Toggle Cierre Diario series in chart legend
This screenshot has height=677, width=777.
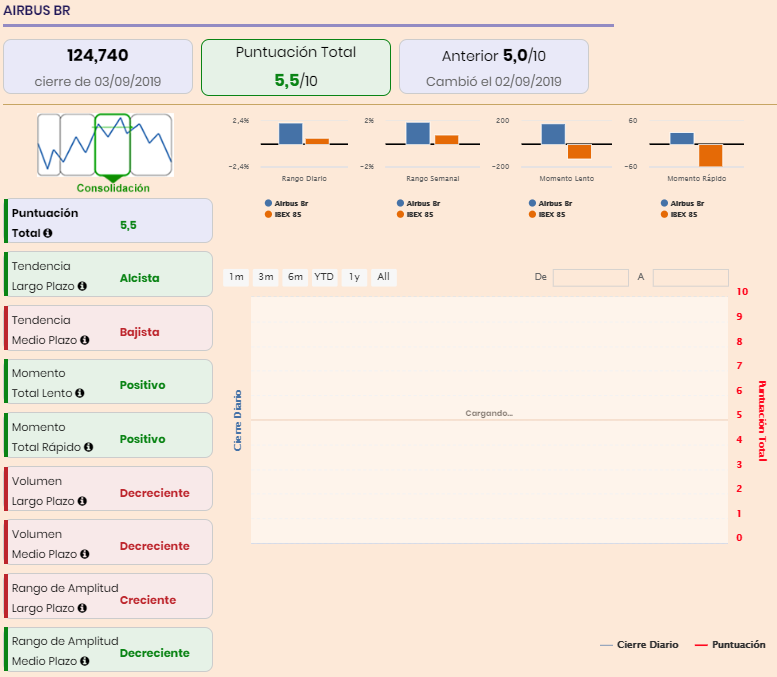coord(639,645)
